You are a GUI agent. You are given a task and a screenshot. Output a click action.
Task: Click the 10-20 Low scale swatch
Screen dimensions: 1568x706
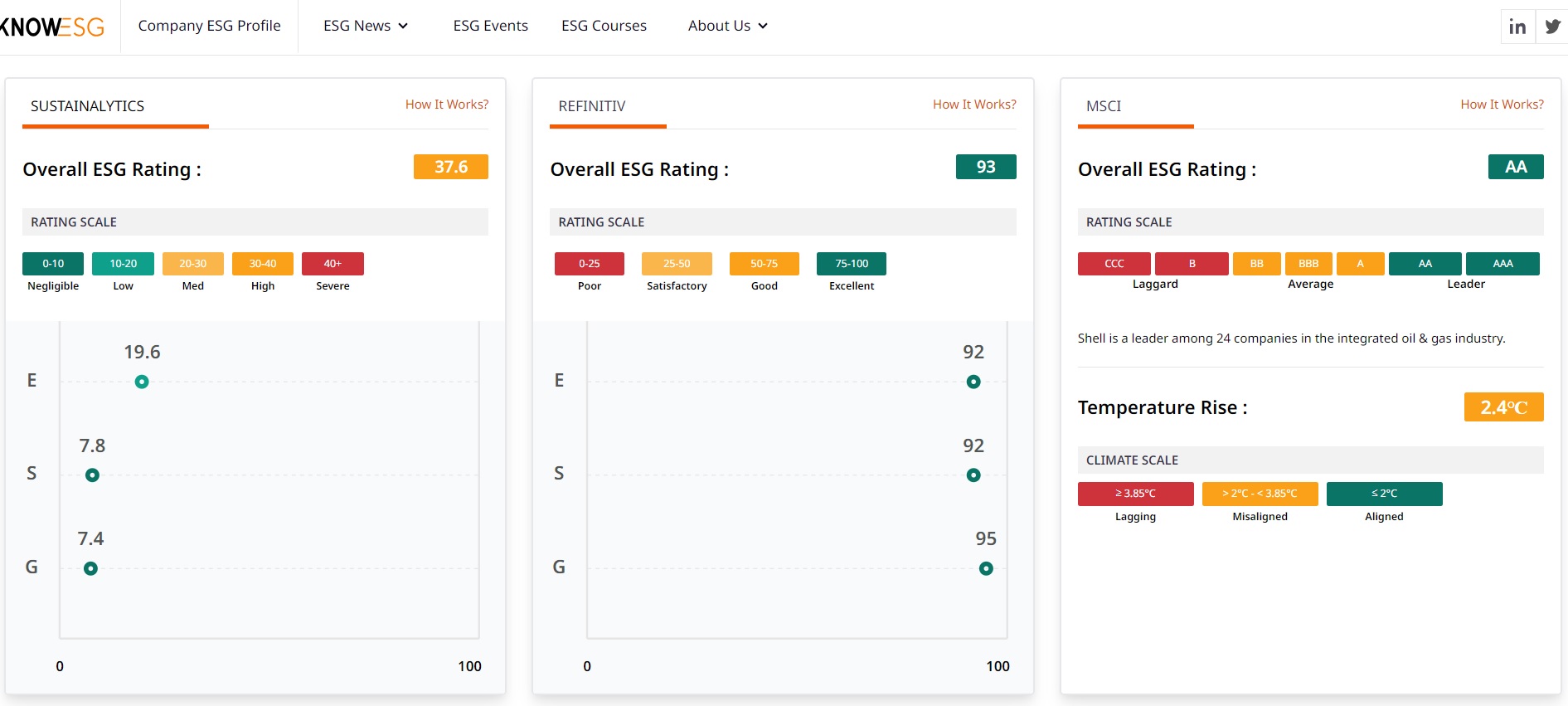(x=123, y=264)
